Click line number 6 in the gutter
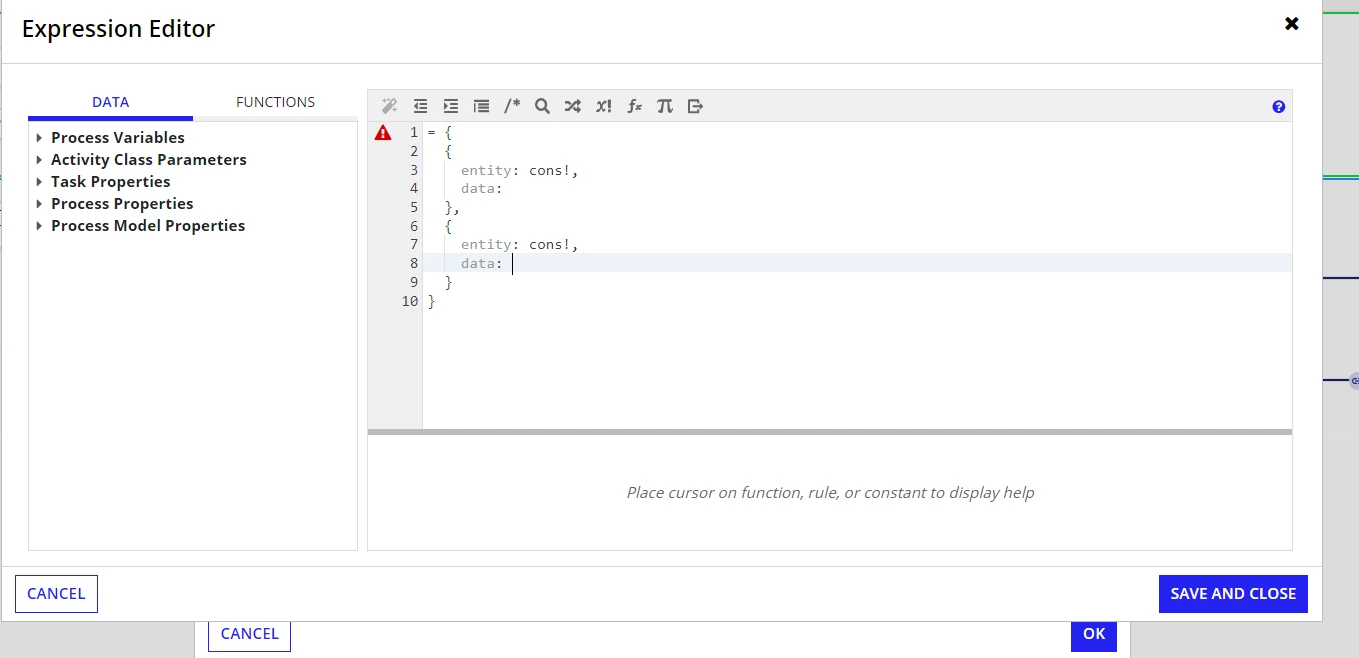 coord(414,226)
